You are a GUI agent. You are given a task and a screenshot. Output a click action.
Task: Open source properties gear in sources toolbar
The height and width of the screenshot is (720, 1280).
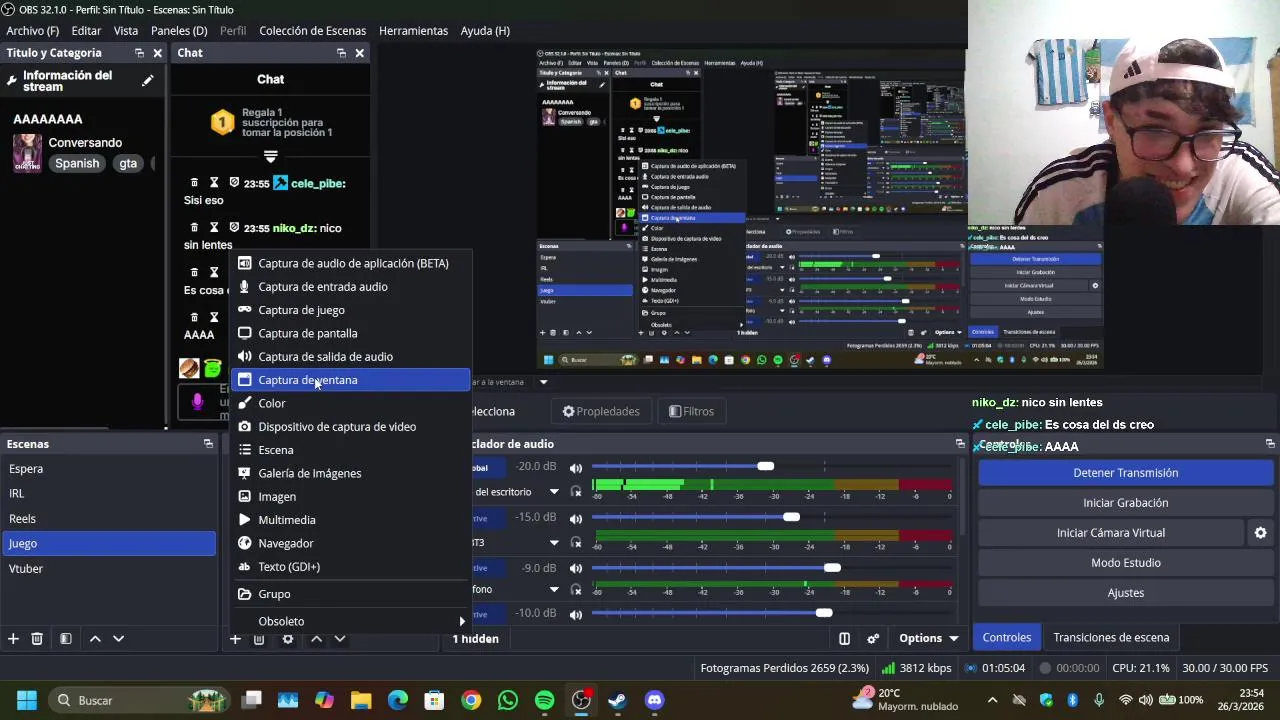(288, 639)
